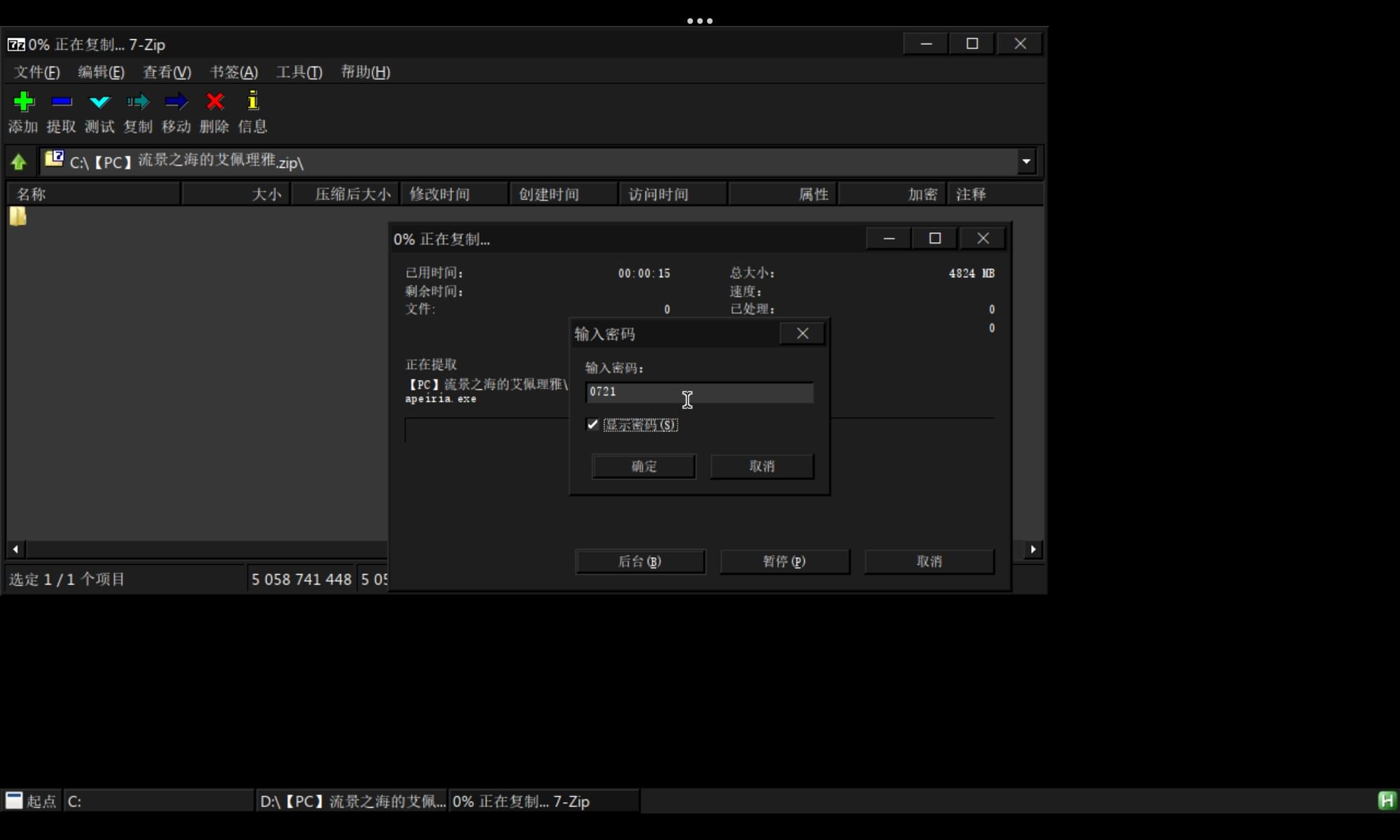The image size is (1400, 840).
Task: Expand the address bar path dropdown
Action: (x=1026, y=162)
